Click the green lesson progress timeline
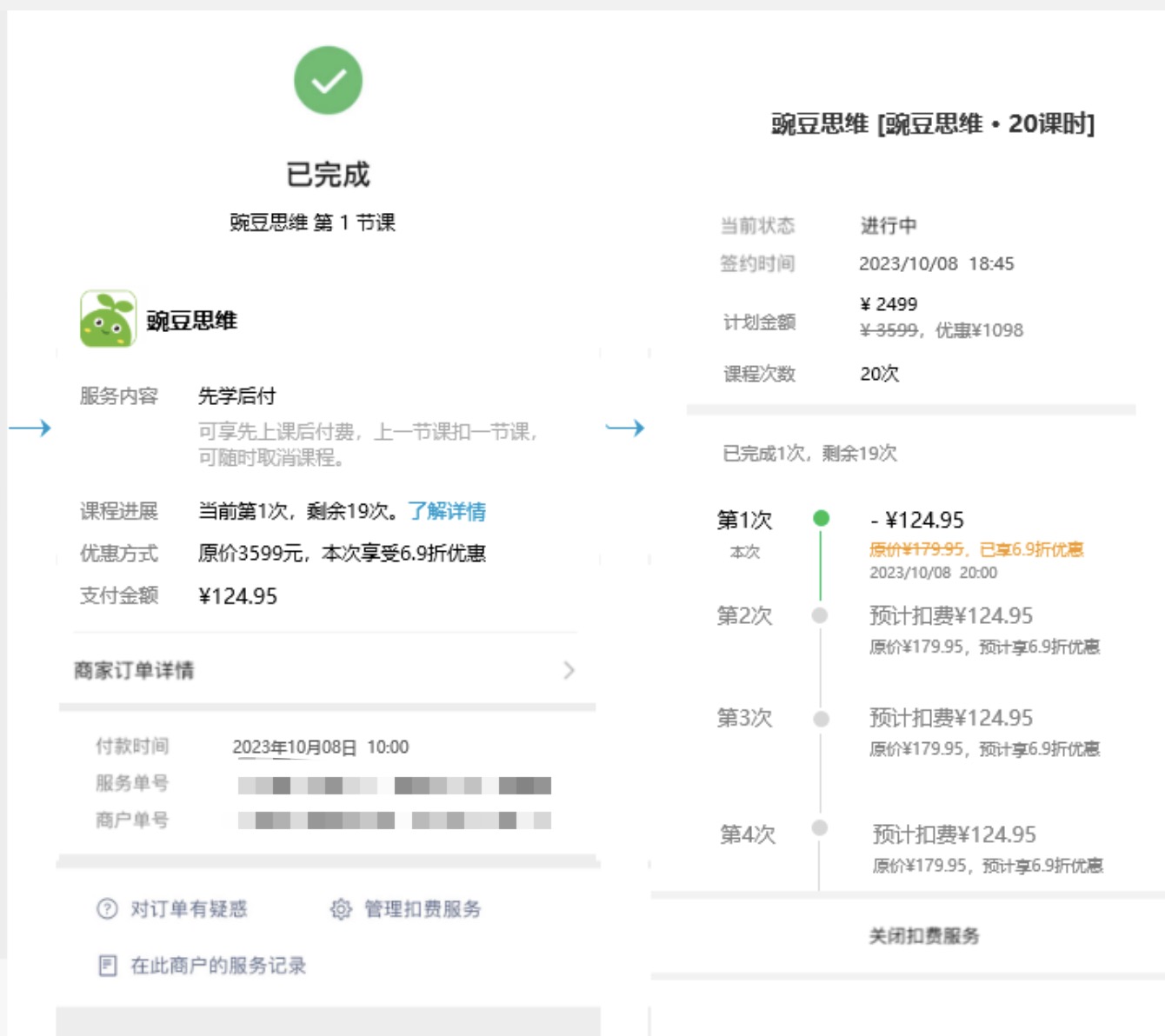The height and width of the screenshot is (1036, 1165). point(821,565)
